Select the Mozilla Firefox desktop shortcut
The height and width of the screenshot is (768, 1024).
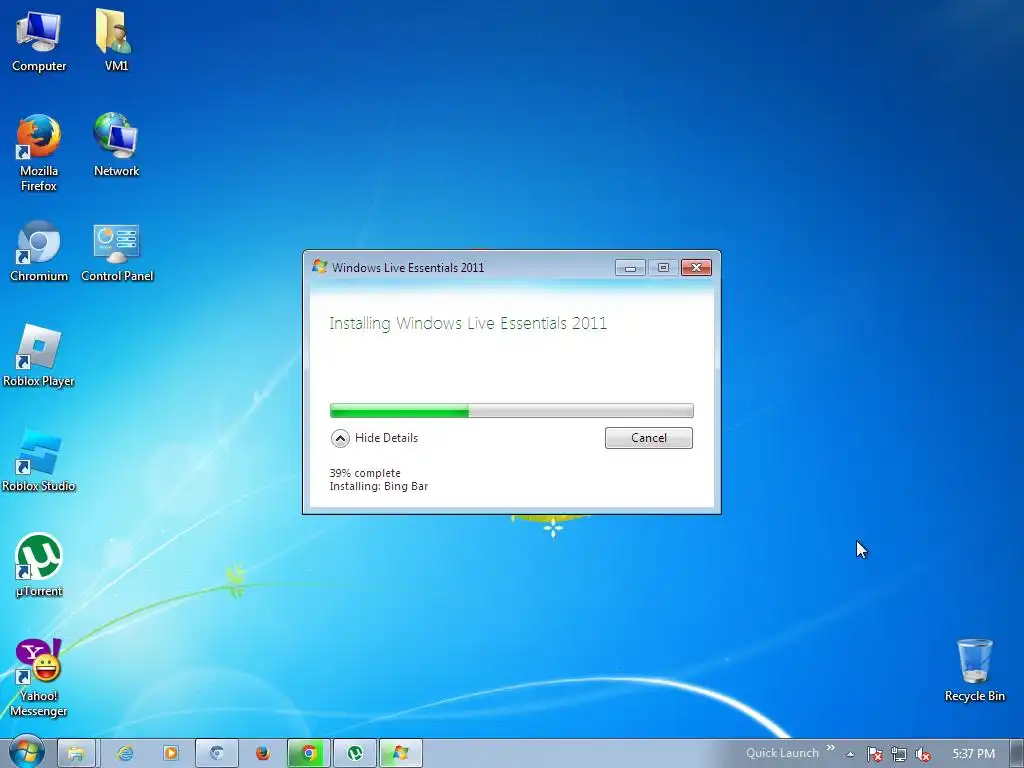[39, 153]
